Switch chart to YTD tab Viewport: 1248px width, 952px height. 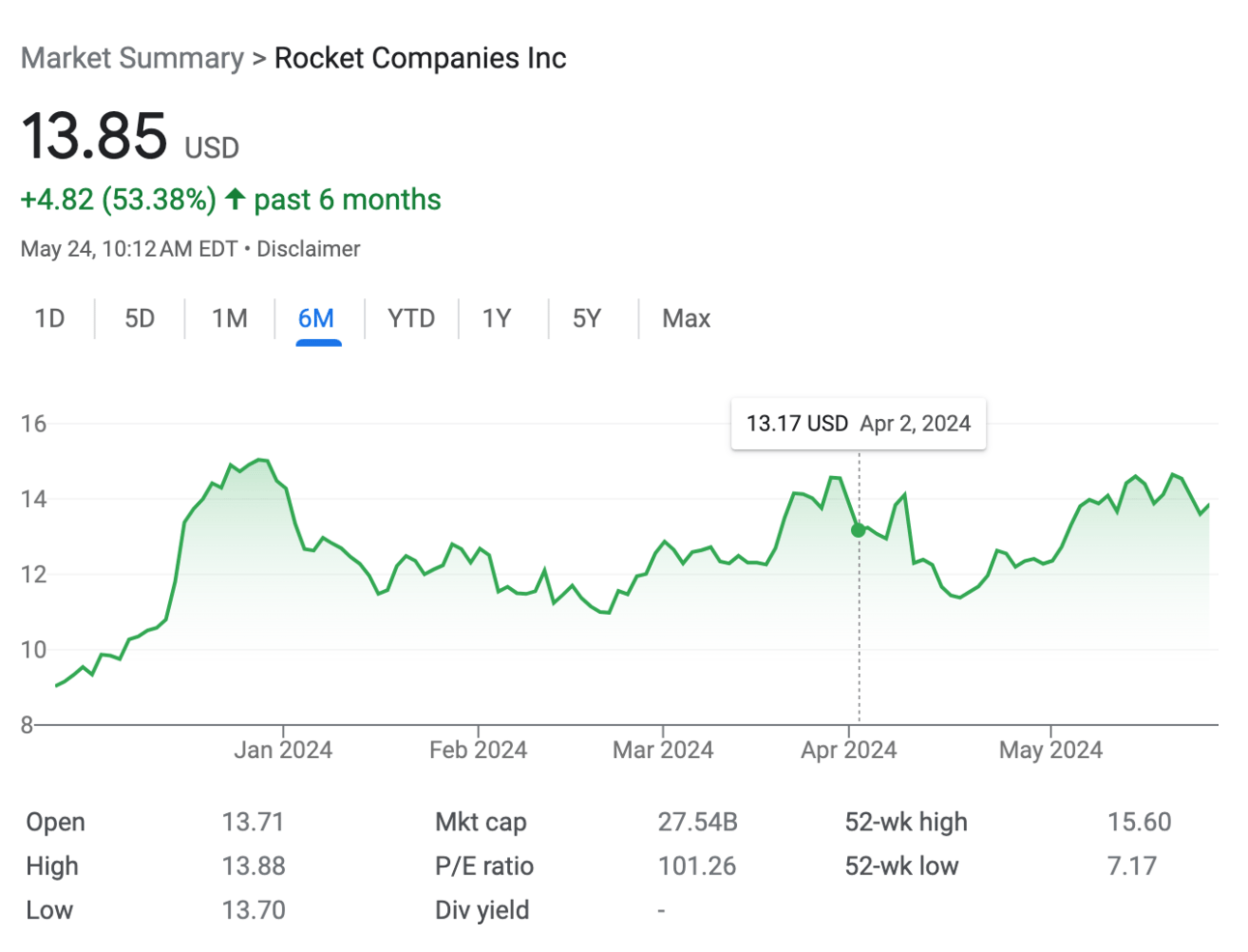point(411,319)
